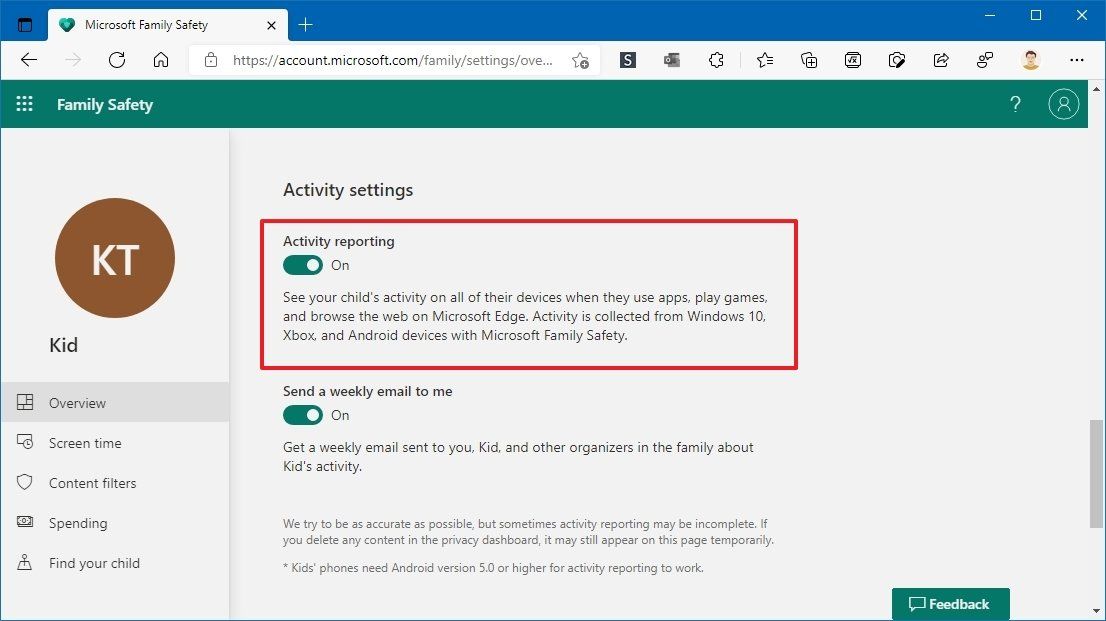Add current page to Edge favorites
The image size is (1106, 621).
point(580,60)
